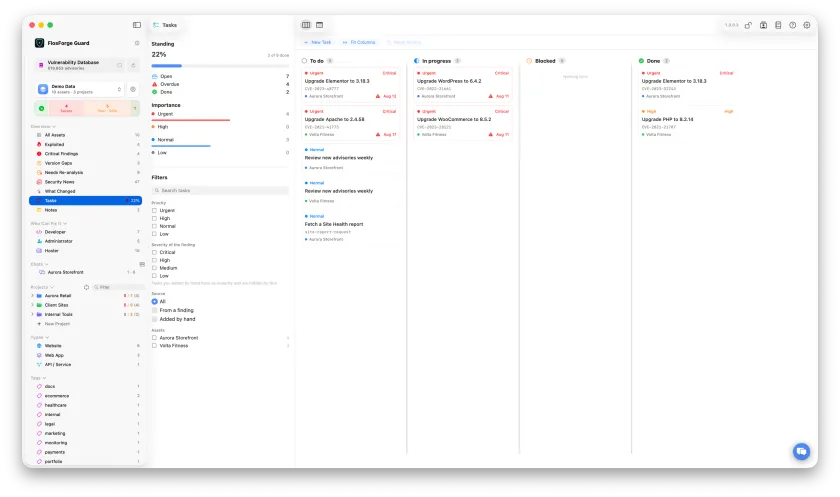Image resolution: width=840 pixels, height=497 pixels.
Task: Expand the Internal Tools project folder
Action: point(32,314)
